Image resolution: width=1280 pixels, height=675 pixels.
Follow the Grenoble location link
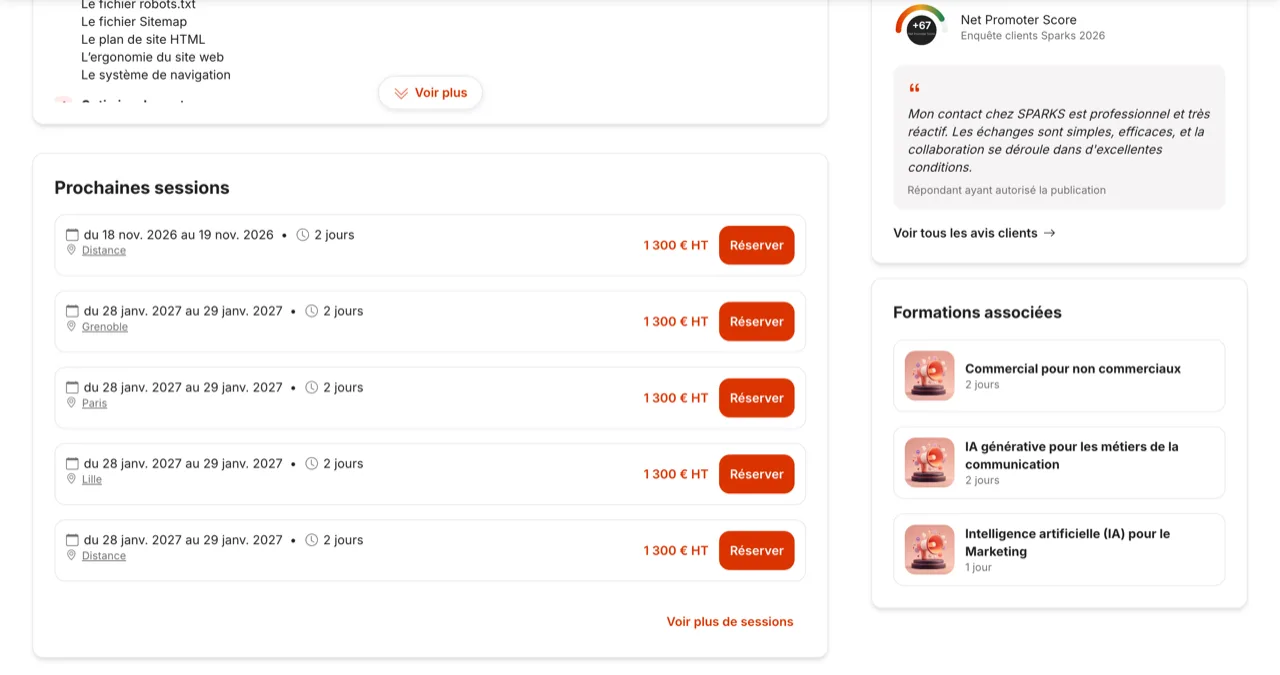(x=105, y=327)
